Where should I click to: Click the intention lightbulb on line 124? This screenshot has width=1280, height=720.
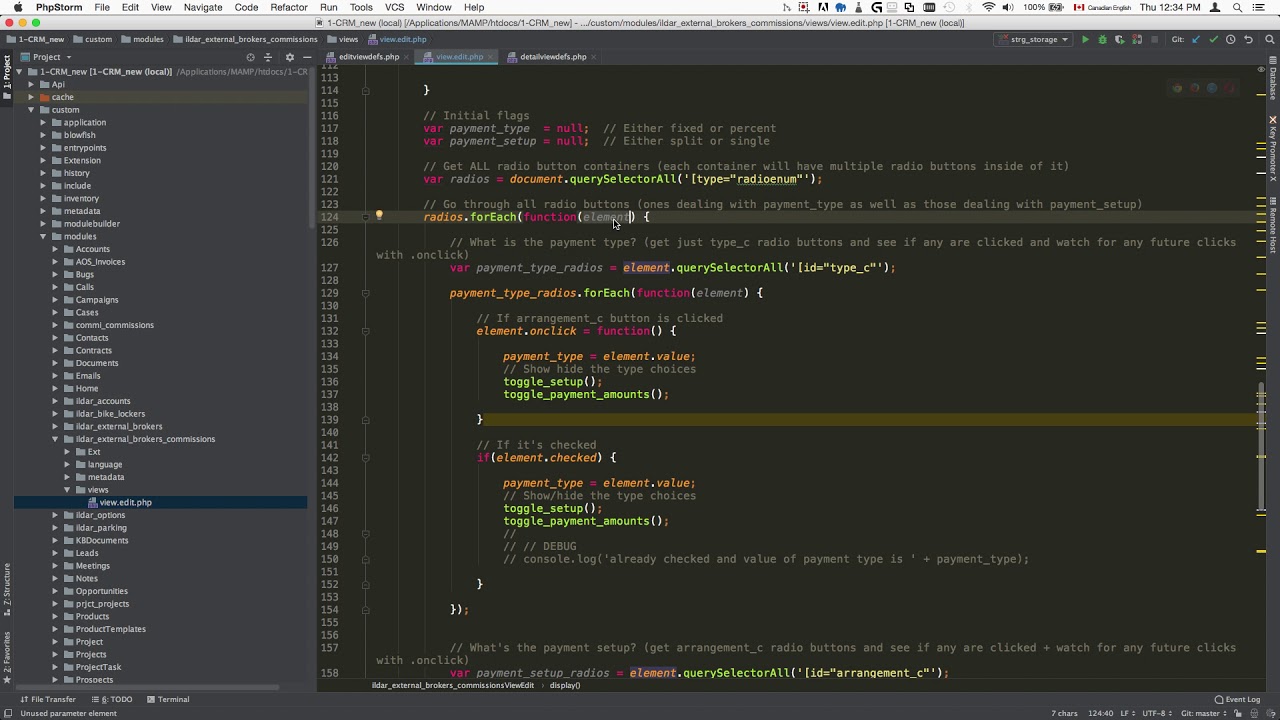tap(379, 216)
